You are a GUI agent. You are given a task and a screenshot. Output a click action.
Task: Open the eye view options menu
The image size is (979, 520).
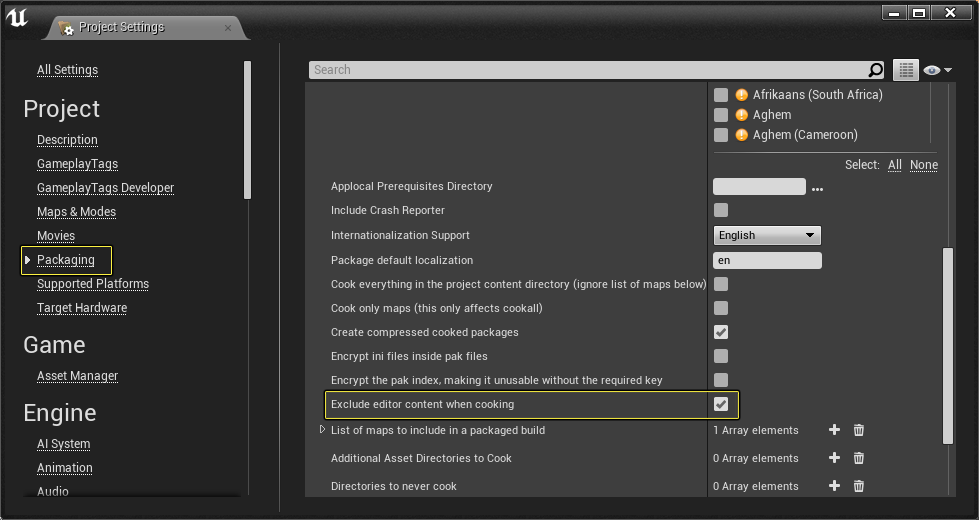[x=937, y=70]
